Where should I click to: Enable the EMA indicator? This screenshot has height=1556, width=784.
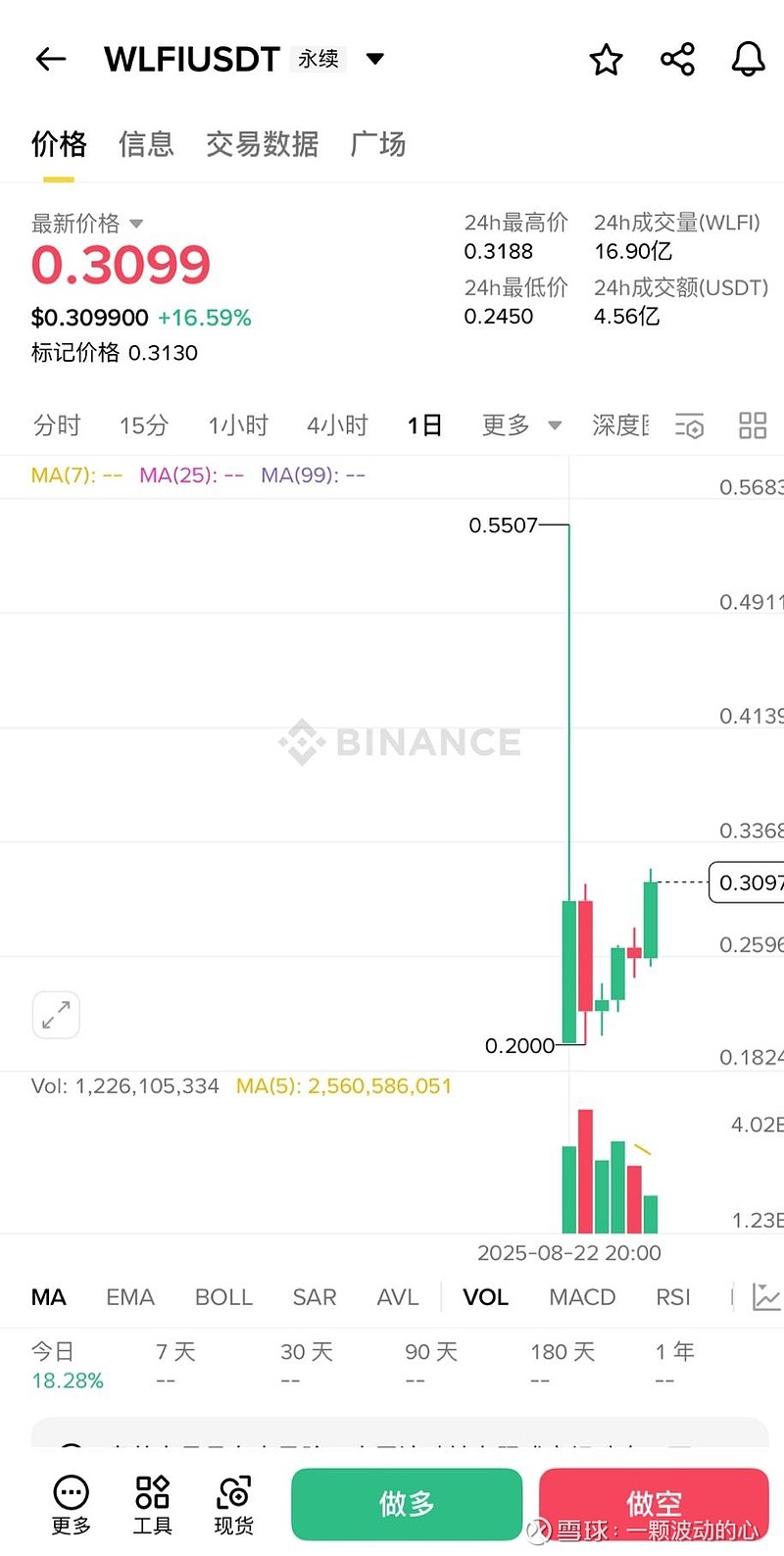[130, 1297]
